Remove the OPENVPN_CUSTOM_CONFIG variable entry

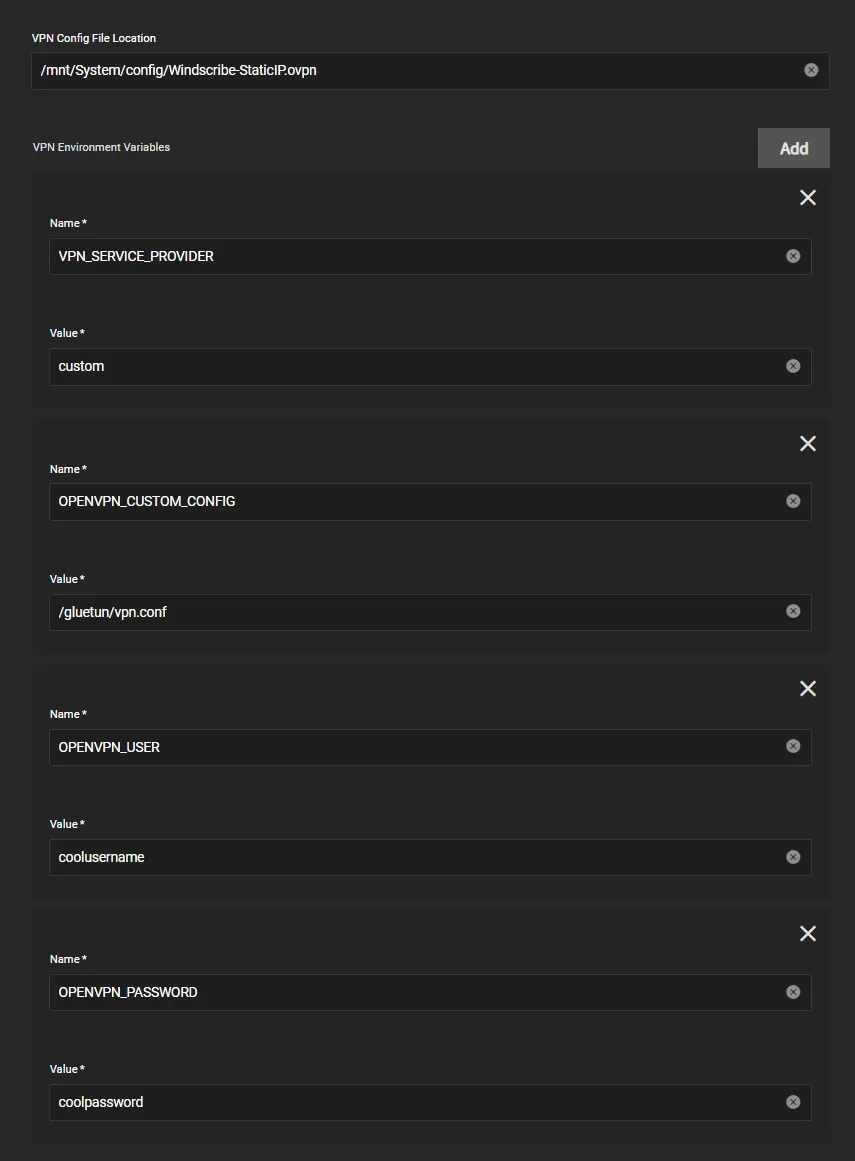pyautogui.click(x=808, y=443)
